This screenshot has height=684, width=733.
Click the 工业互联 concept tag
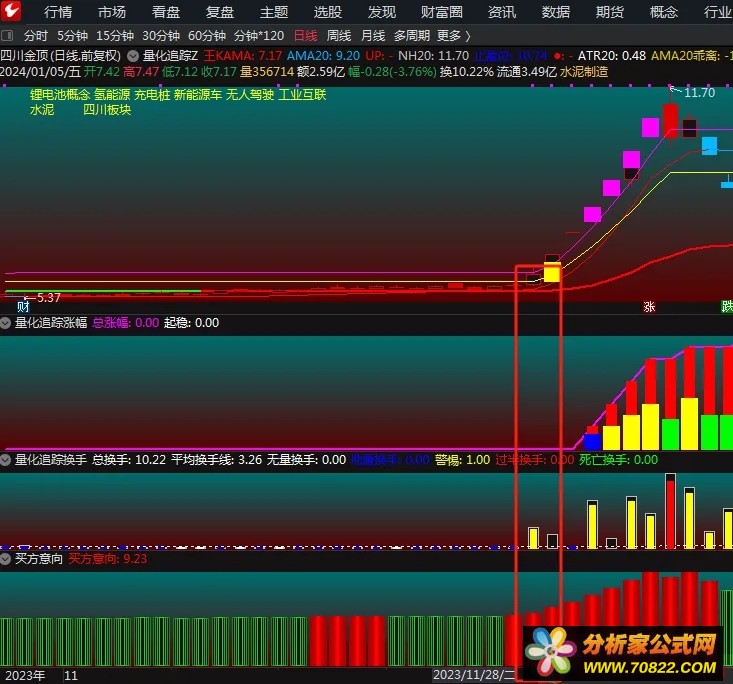point(302,94)
